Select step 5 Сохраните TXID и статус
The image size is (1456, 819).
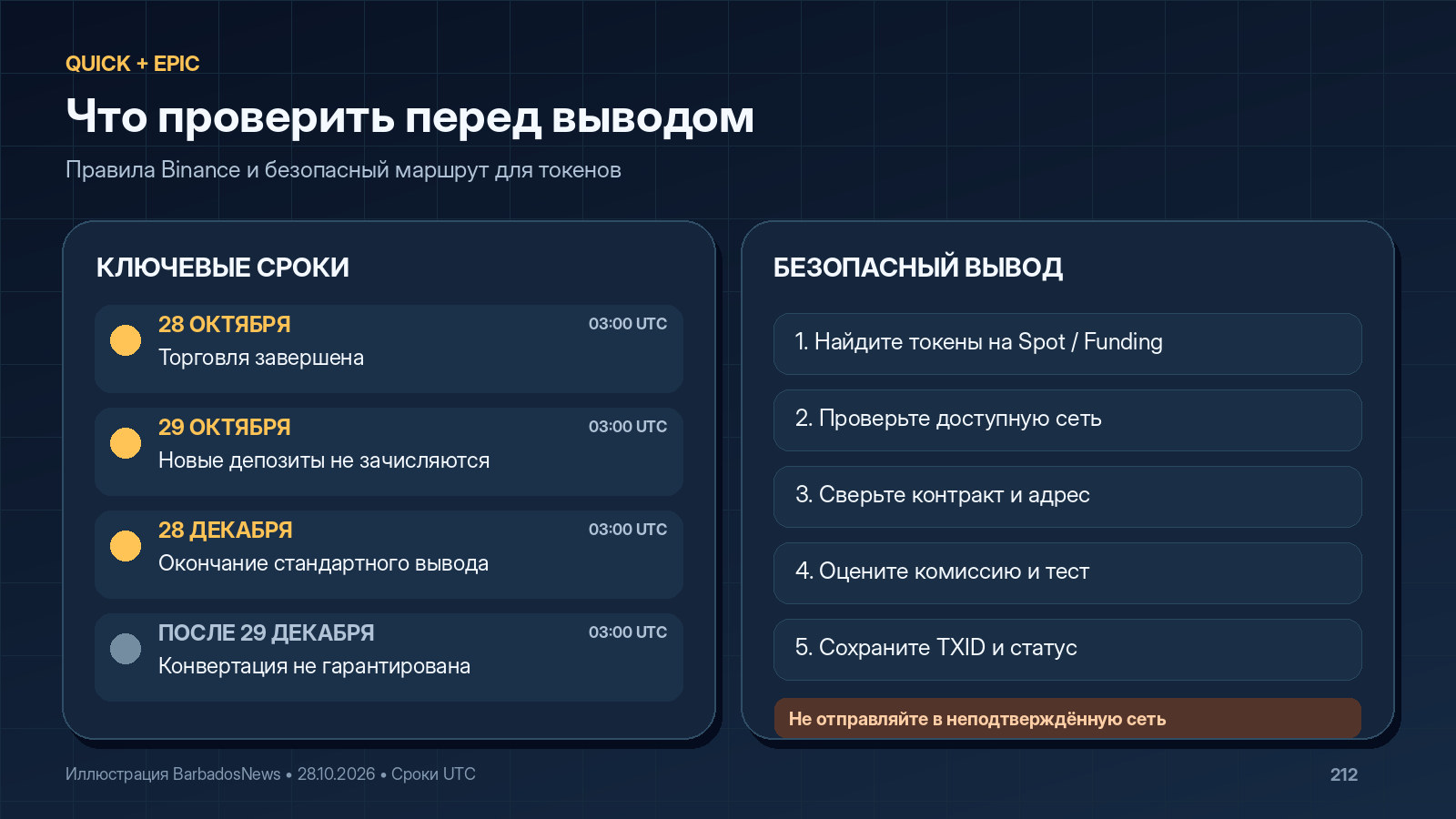coord(1067,650)
